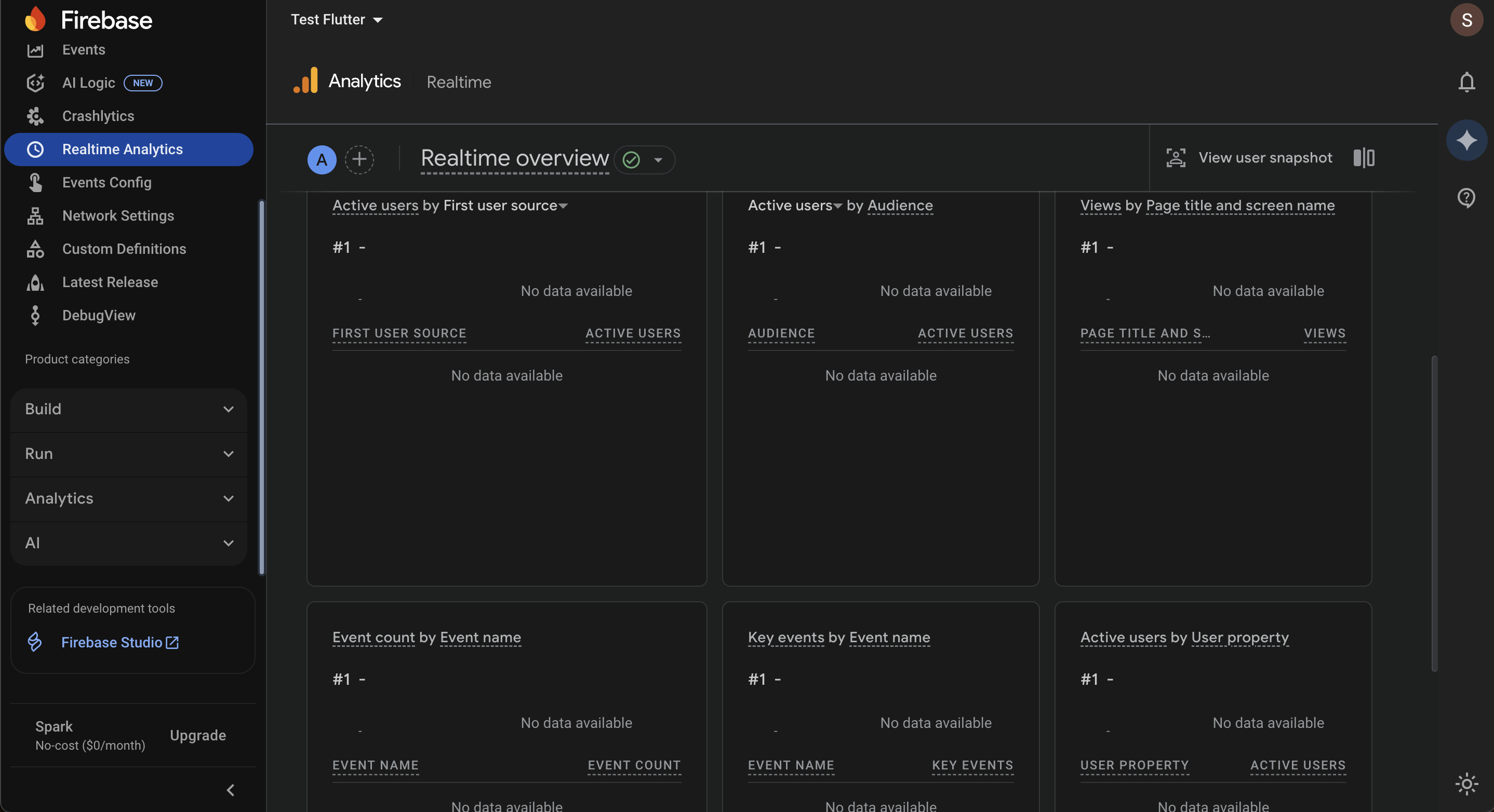
Task: Open Crashlytics in the sidebar
Action: (98, 116)
